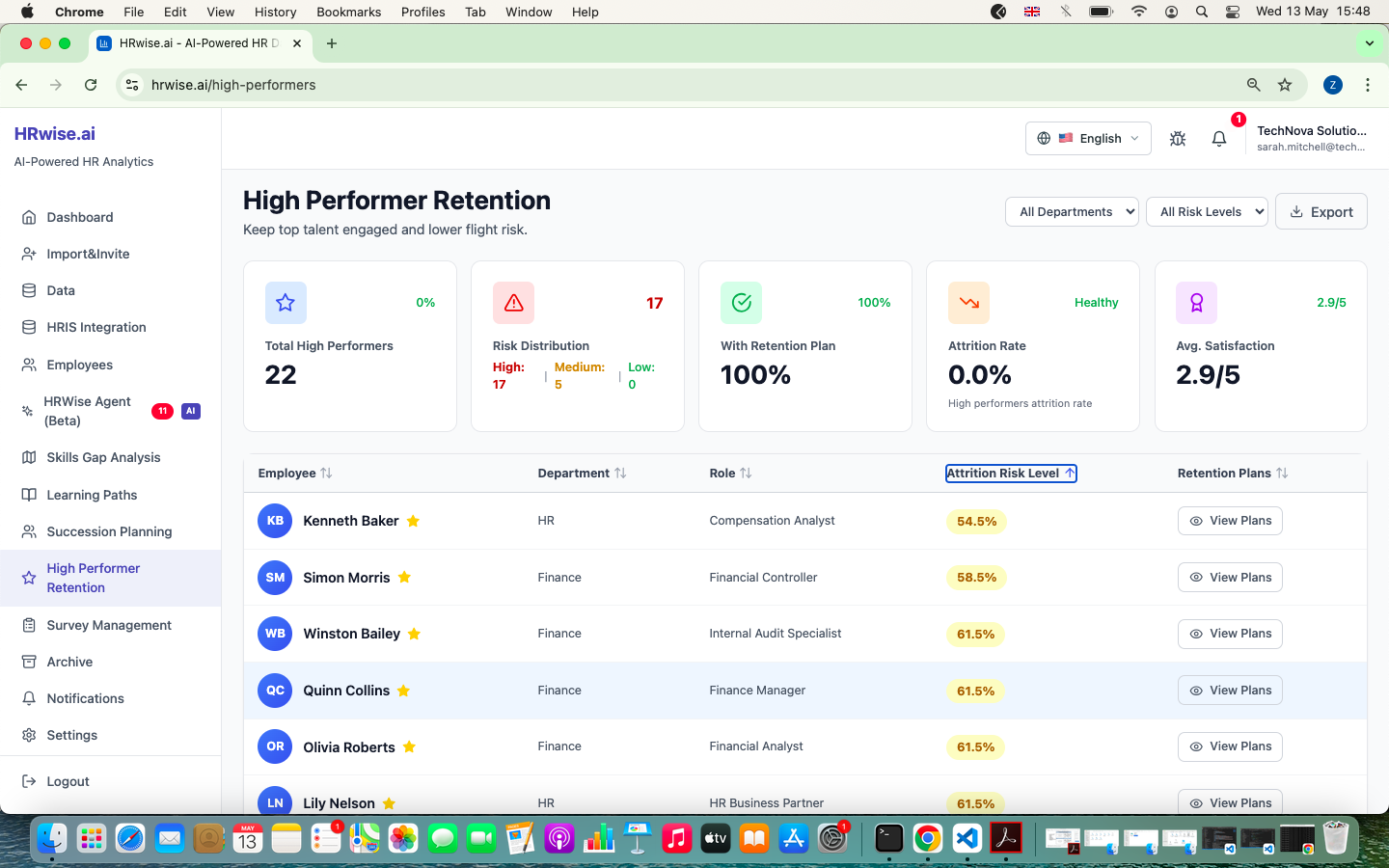The width and height of the screenshot is (1389, 868).
Task: Click the HRwise.ai logo
Action: (54, 134)
